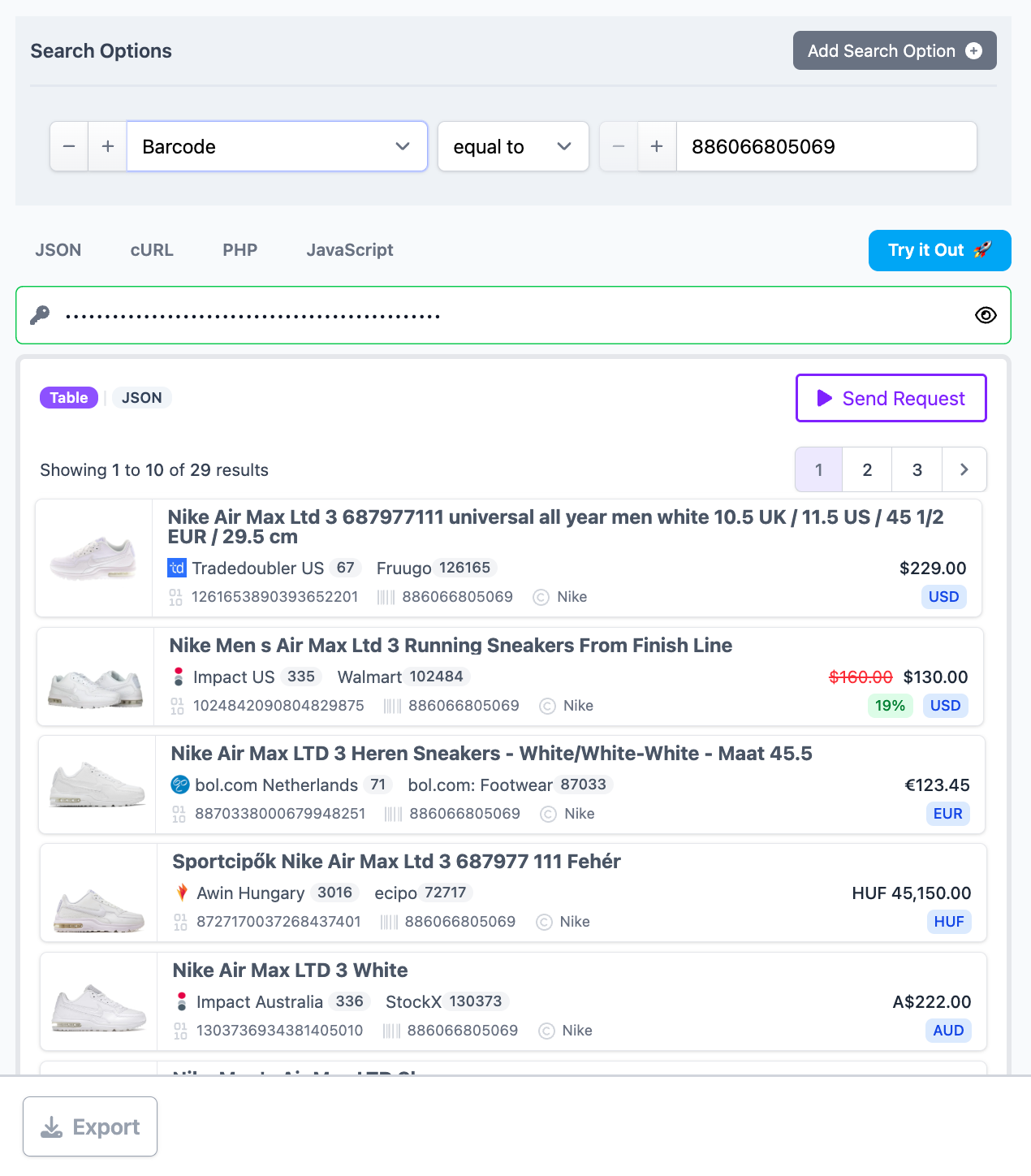This screenshot has height=1176, width=1031.
Task: Click the HUF currency badge
Action: click(x=948, y=921)
